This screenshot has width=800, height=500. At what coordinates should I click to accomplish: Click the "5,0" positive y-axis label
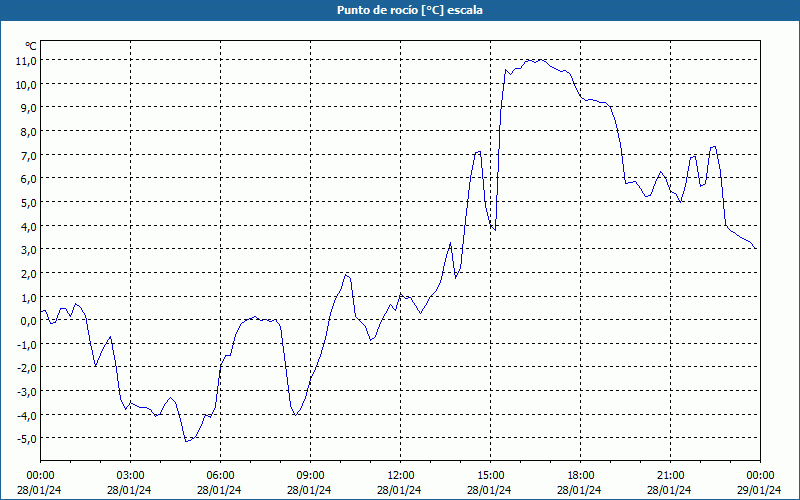pyautogui.click(x=29, y=203)
